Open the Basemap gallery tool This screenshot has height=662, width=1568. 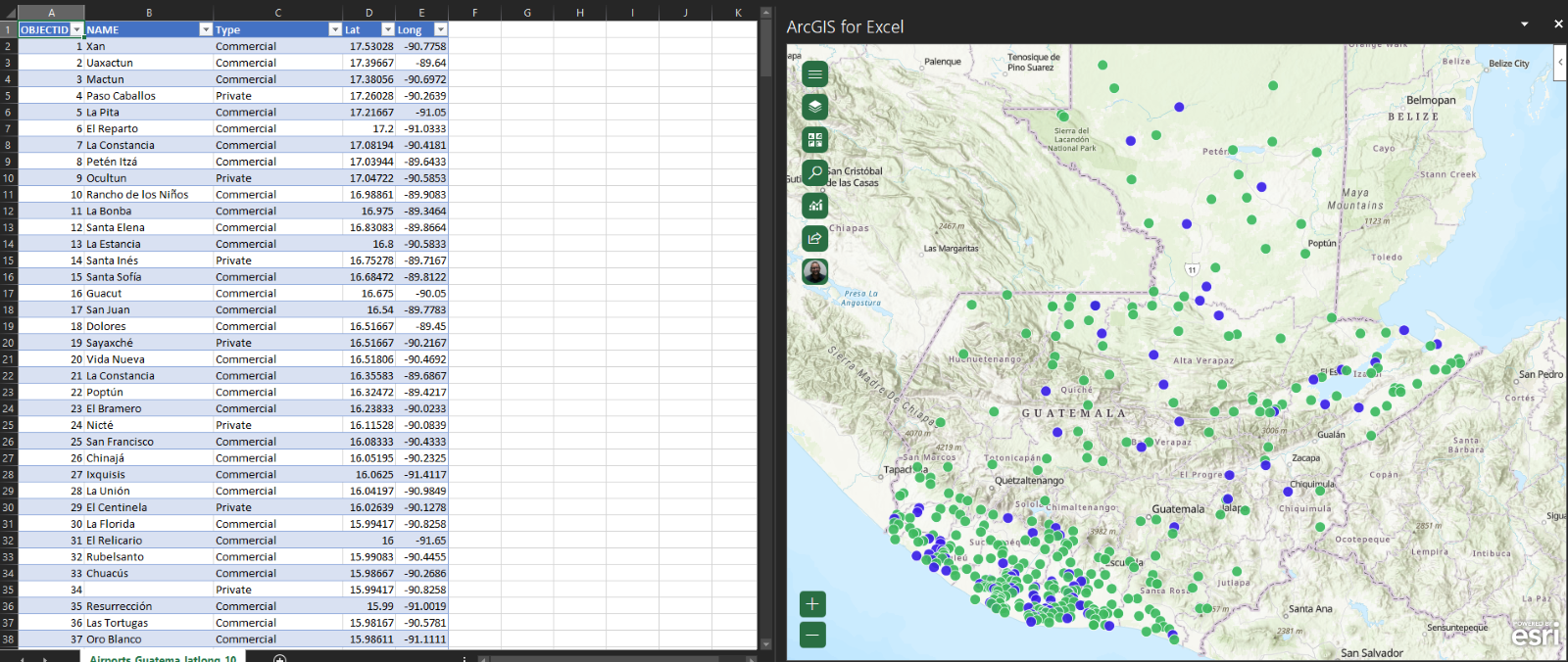coord(814,140)
